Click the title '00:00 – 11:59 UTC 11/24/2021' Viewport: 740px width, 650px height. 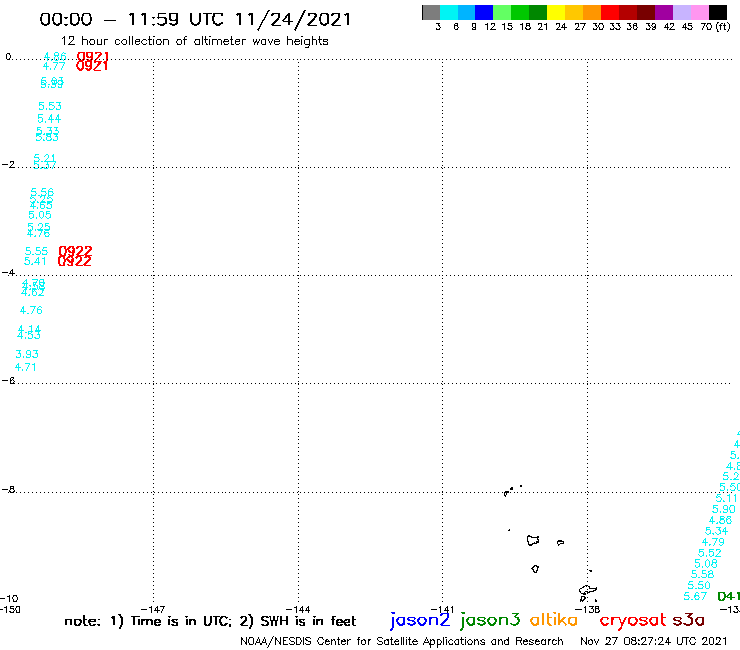[x=195, y=19]
